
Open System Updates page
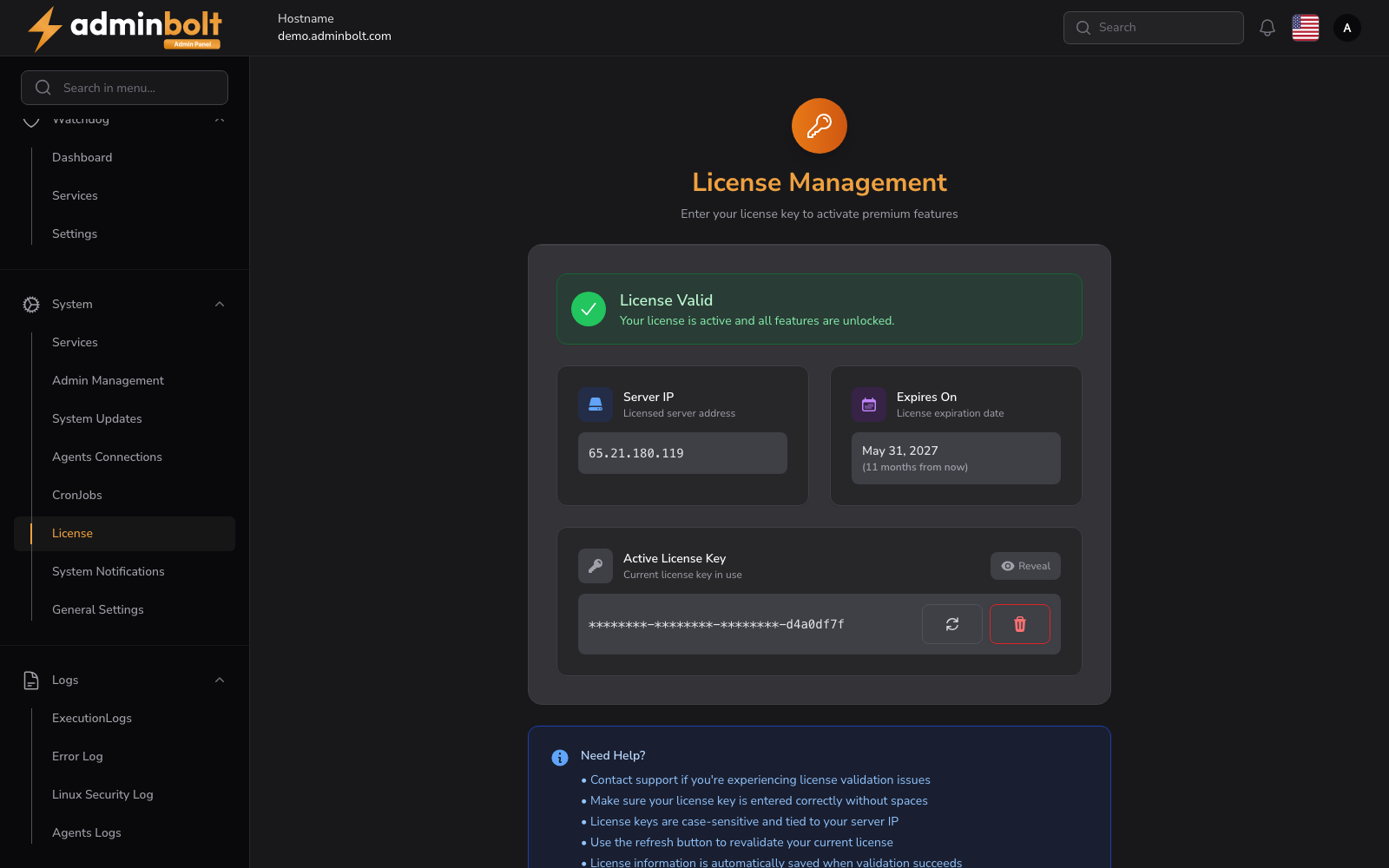[x=97, y=419]
